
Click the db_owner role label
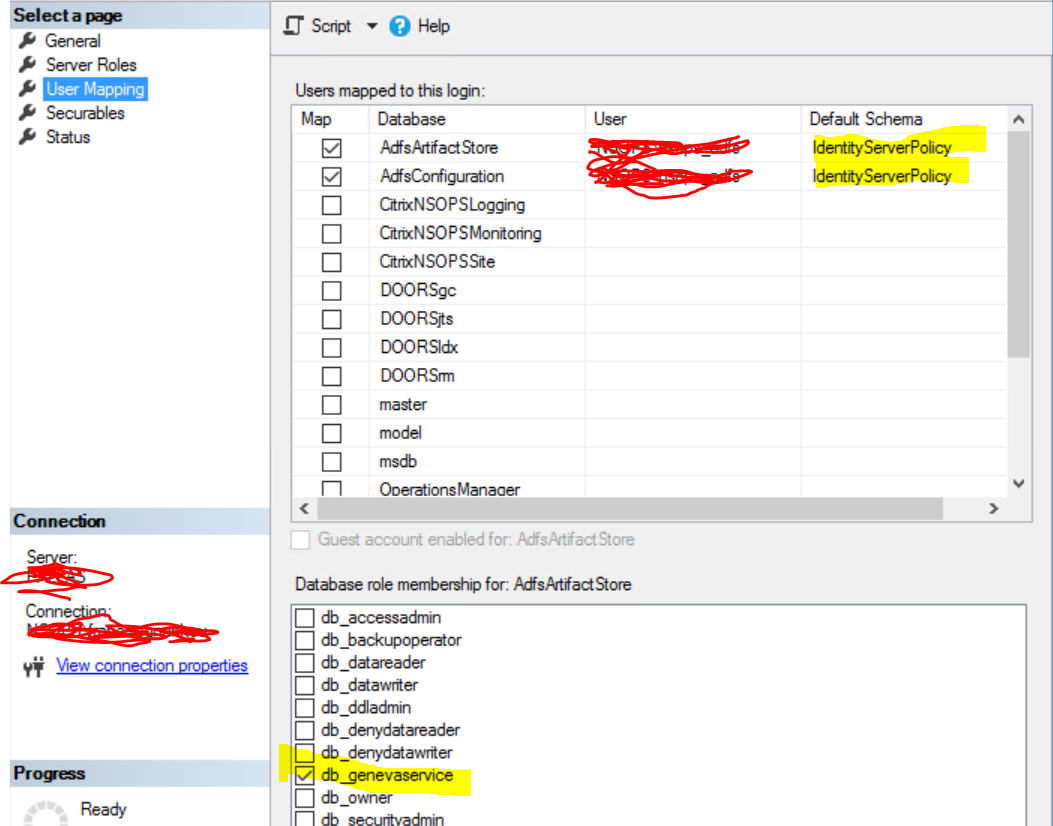pyautogui.click(x=357, y=798)
